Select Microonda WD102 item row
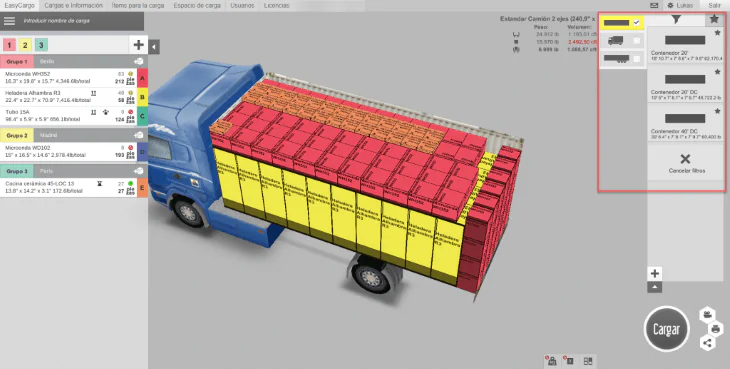 [68, 152]
